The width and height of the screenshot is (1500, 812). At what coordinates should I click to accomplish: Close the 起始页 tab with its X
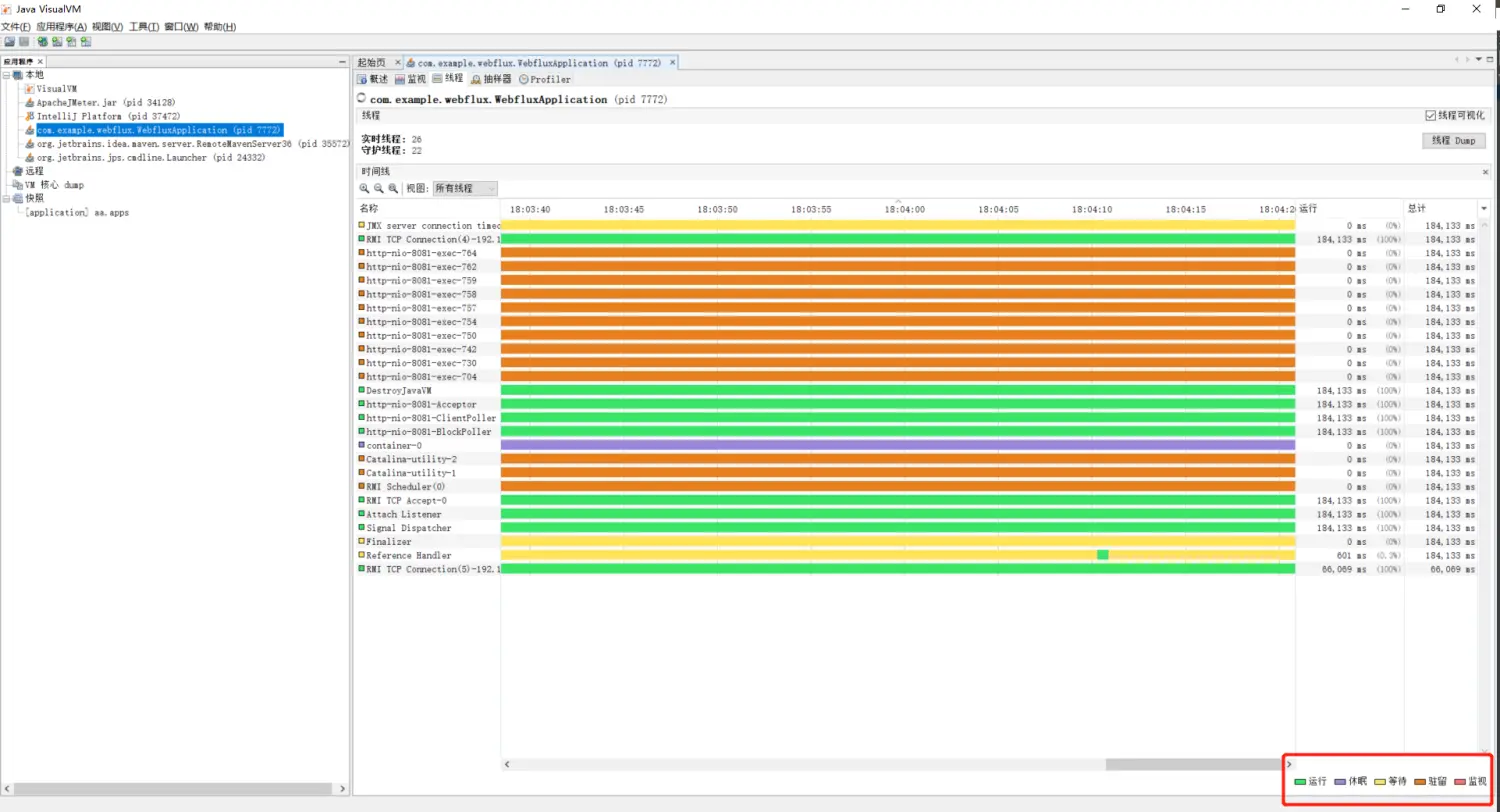coord(397,62)
